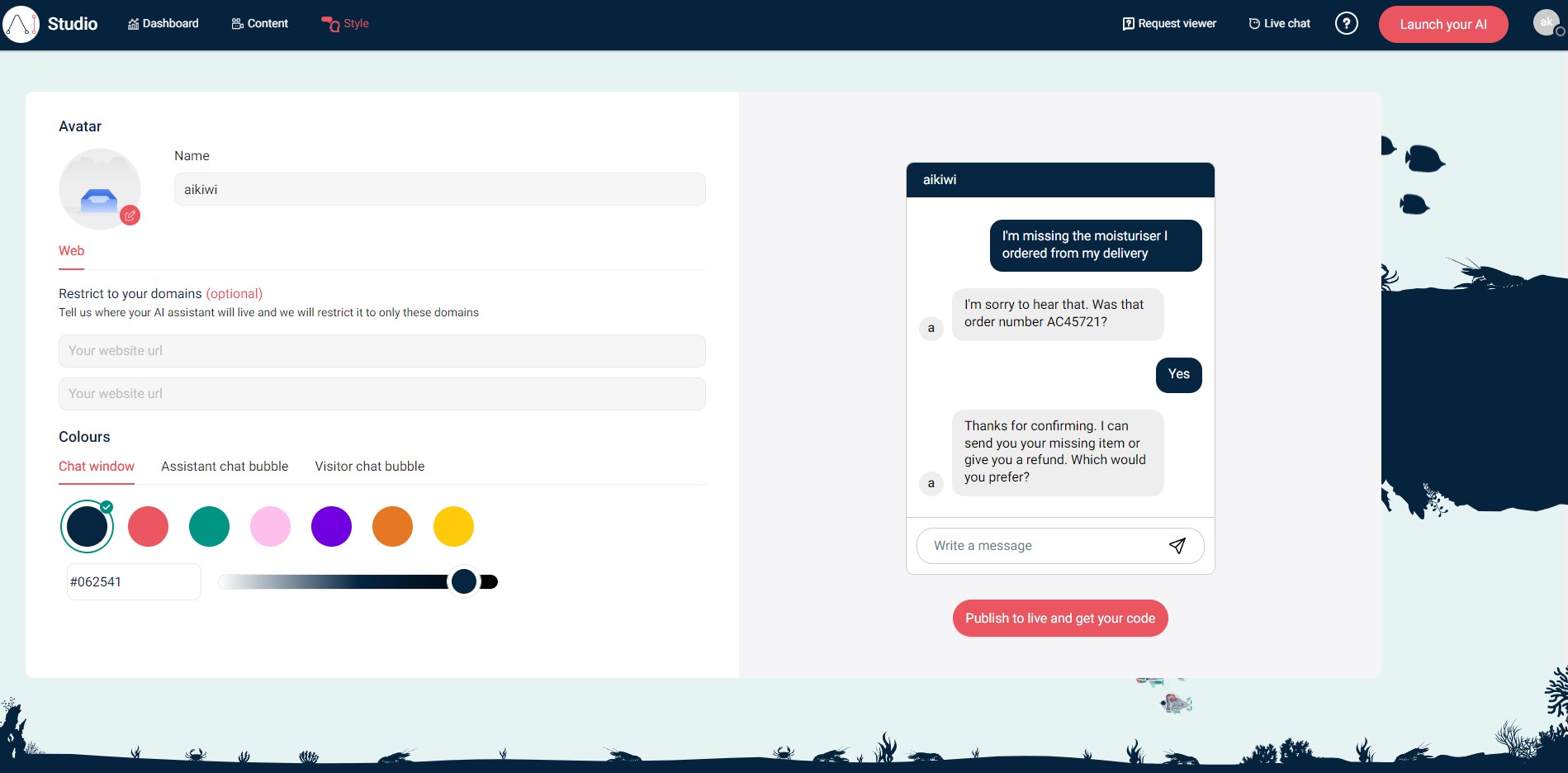Click the edit avatar pencil icon
Screen dimensions: 1568x773
130,216
